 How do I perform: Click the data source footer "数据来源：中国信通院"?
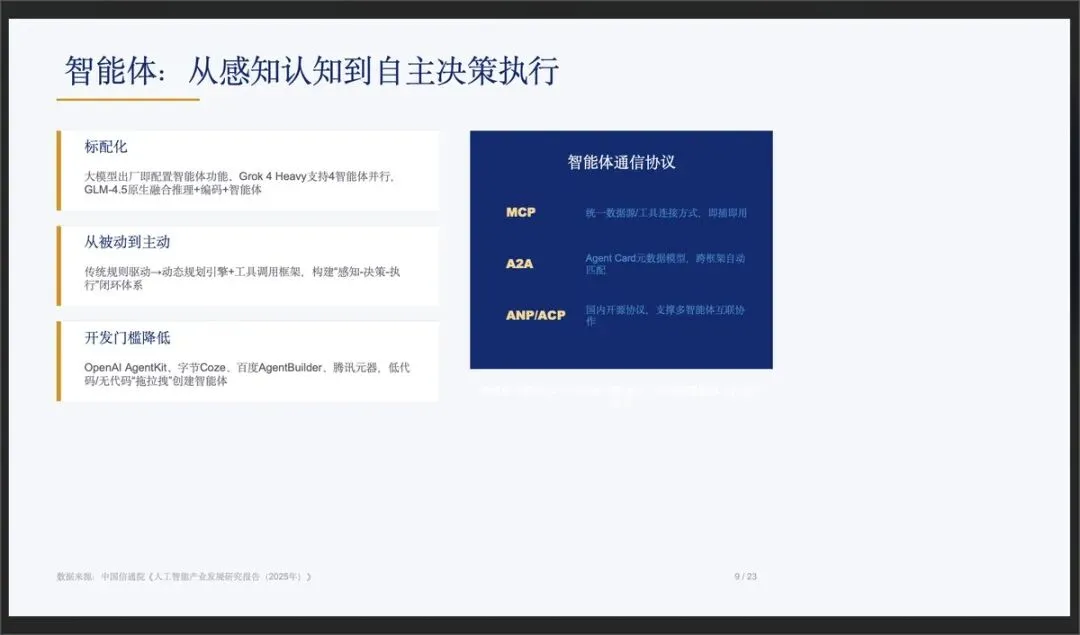pyautogui.click(x=184, y=576)
